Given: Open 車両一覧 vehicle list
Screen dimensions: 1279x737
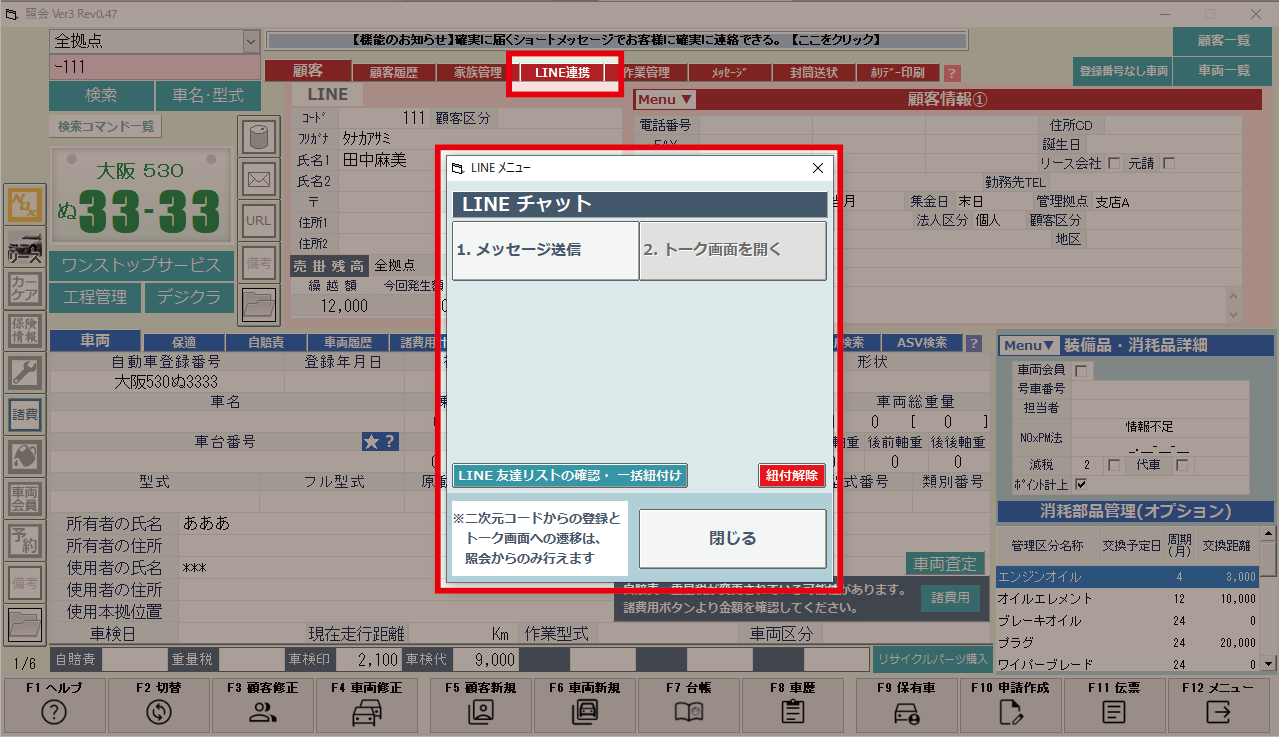Looking at the screenshot, I should point(1224,71).
